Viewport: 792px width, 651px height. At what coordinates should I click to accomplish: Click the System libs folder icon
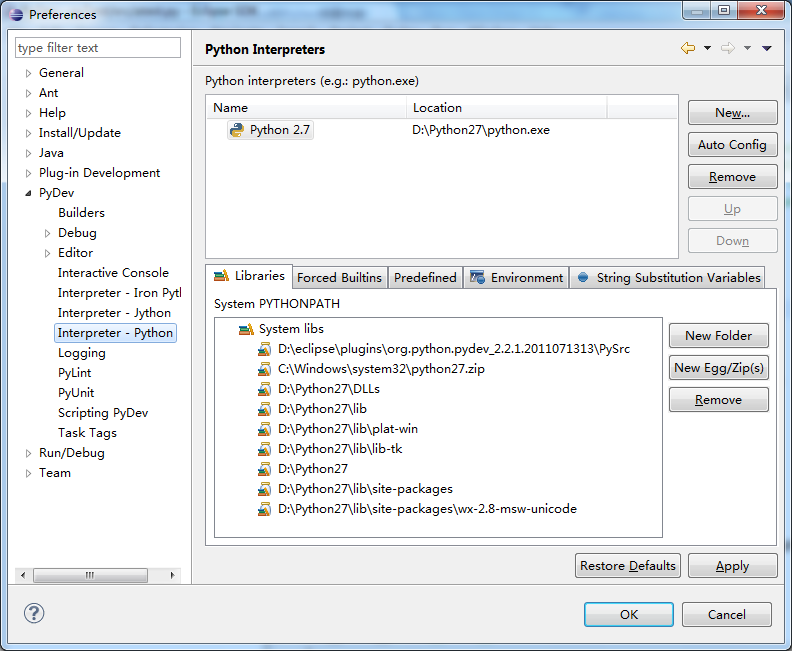click(x=246, y=329)
